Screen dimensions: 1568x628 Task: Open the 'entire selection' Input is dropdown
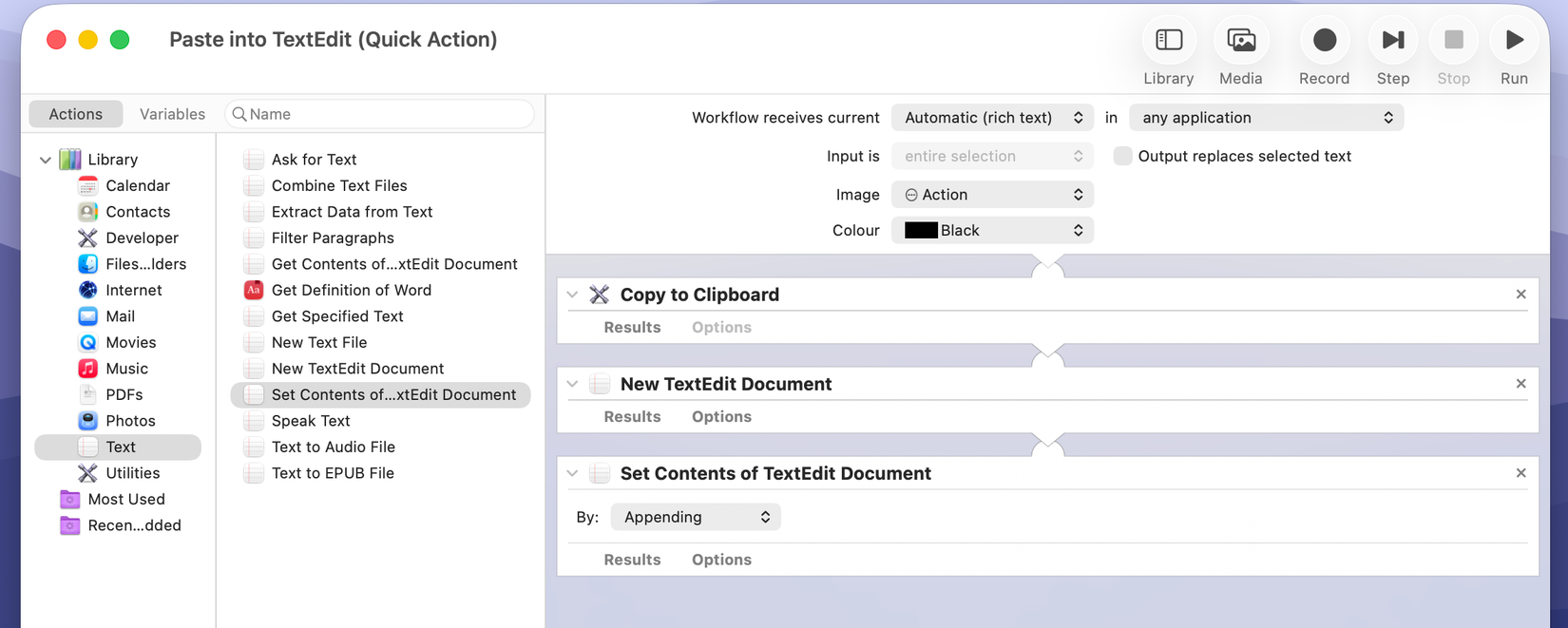click(993, 156)
